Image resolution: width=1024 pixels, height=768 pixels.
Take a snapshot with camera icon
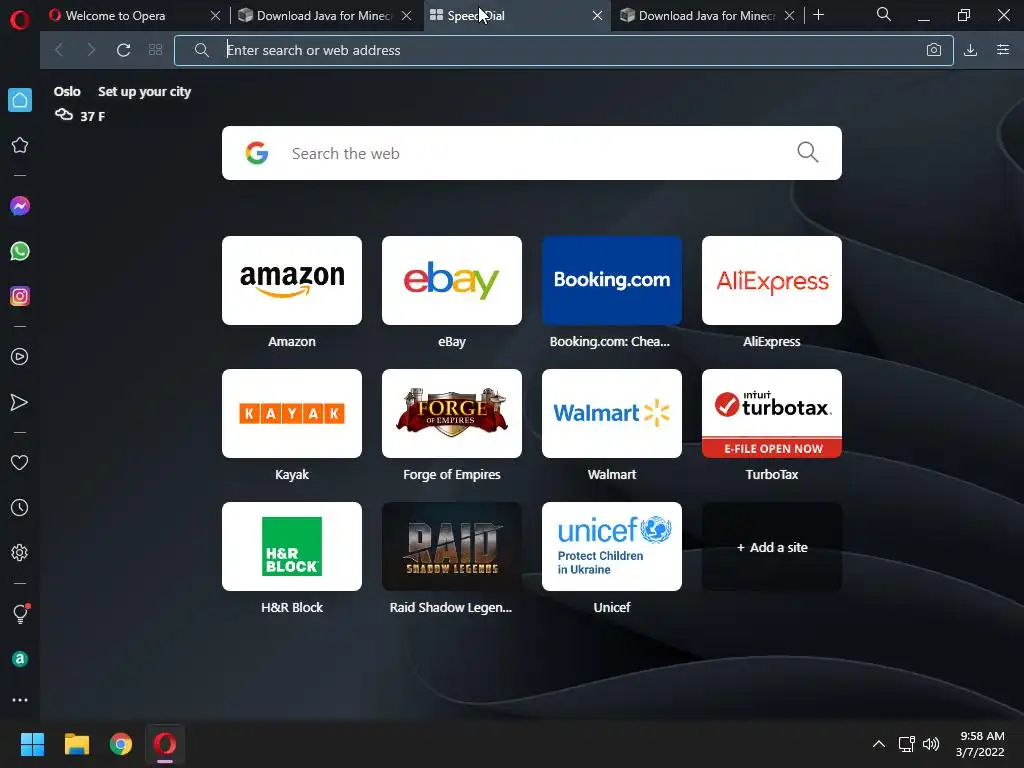pos(934,50)
